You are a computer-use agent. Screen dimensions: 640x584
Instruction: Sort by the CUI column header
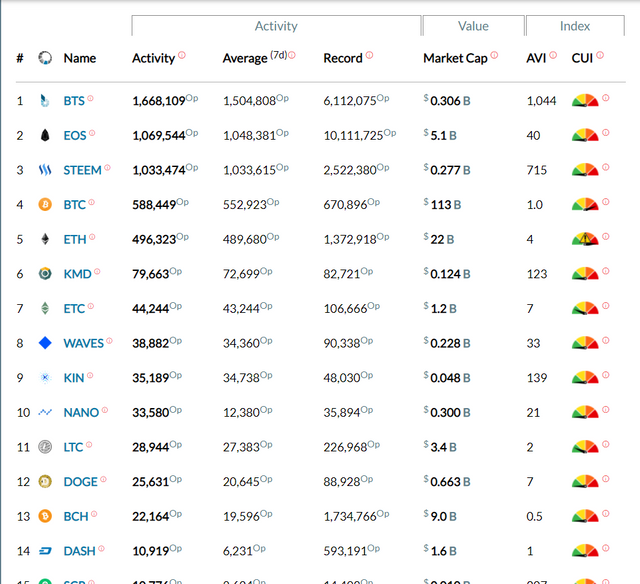click(582, 58)
